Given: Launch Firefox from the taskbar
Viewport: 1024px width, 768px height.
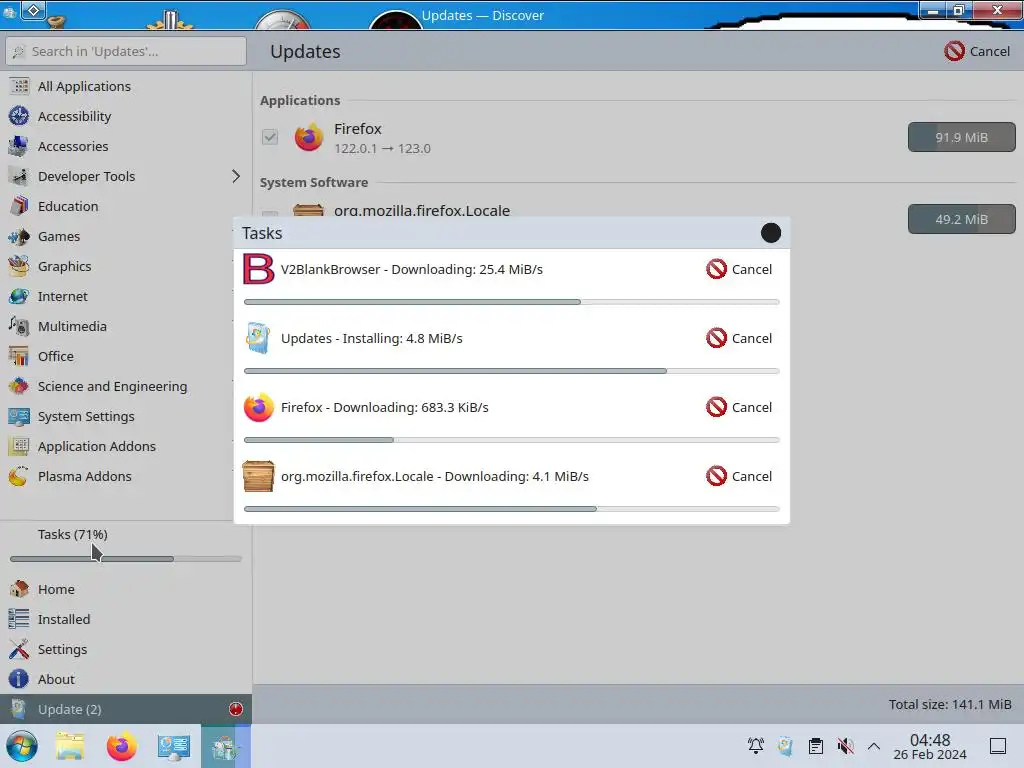Looking at the screenshot, I should (122, 746).
